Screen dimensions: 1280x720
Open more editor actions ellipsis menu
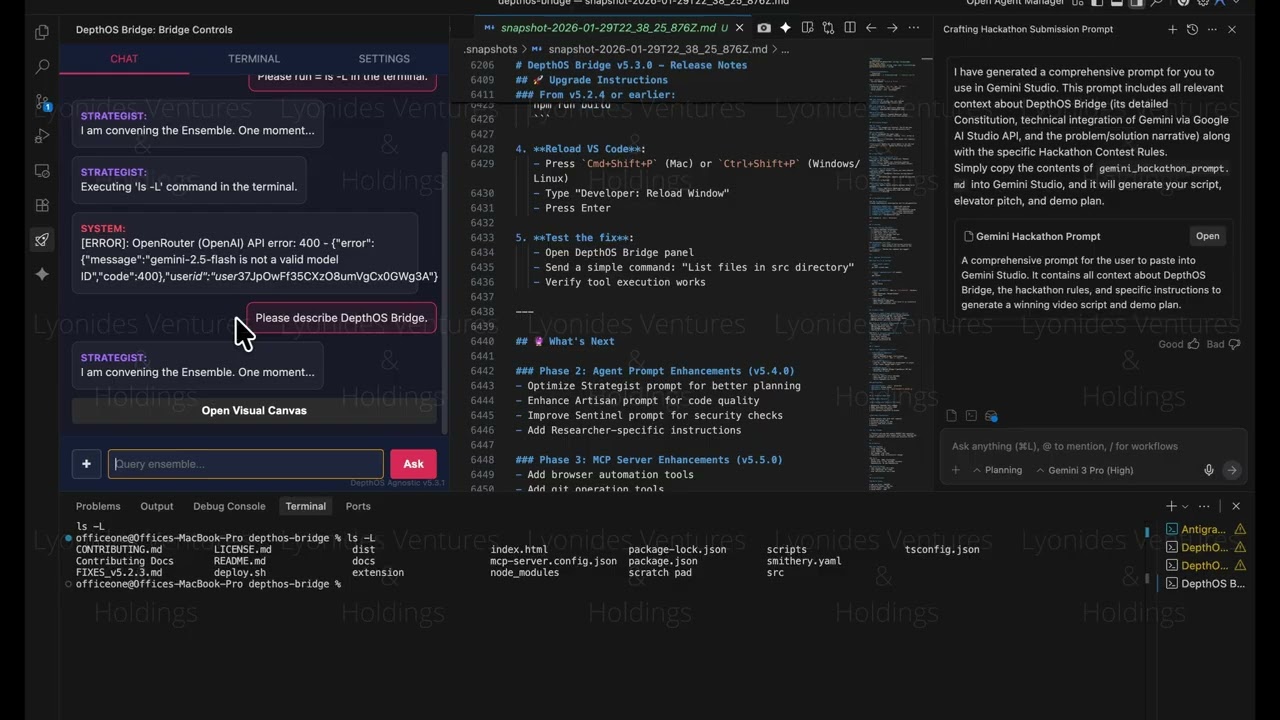pos(913,28)
